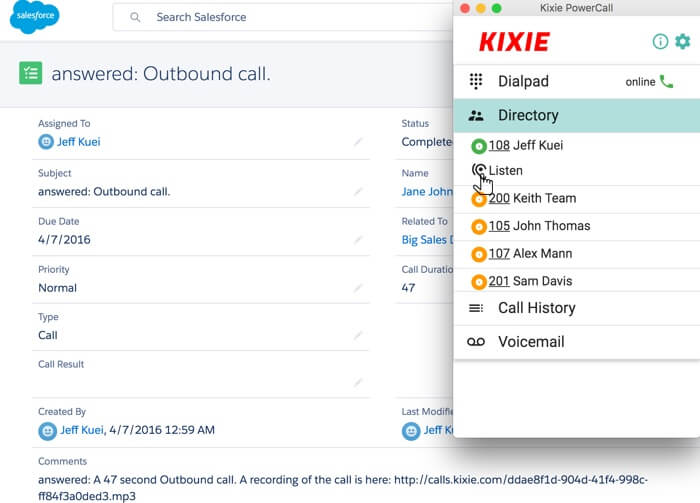Open the Dialpad section in Kixie
The image size is (700, 503).
(576, 82)
